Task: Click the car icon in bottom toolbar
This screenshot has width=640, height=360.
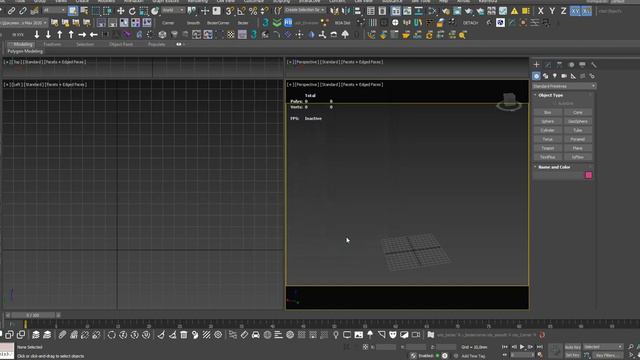Action: 256,335
